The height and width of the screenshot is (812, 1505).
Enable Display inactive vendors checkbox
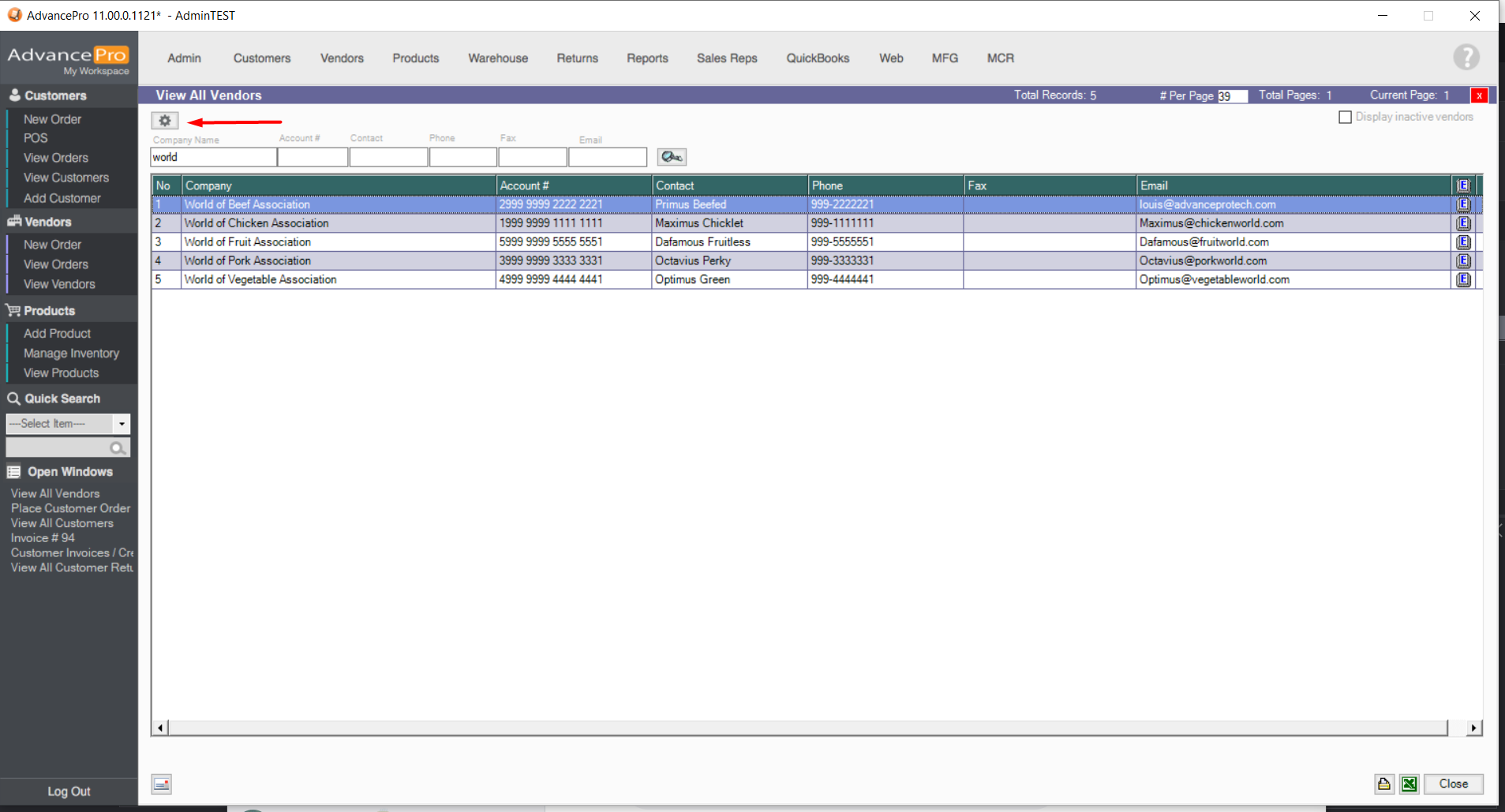pos(1345,118)
